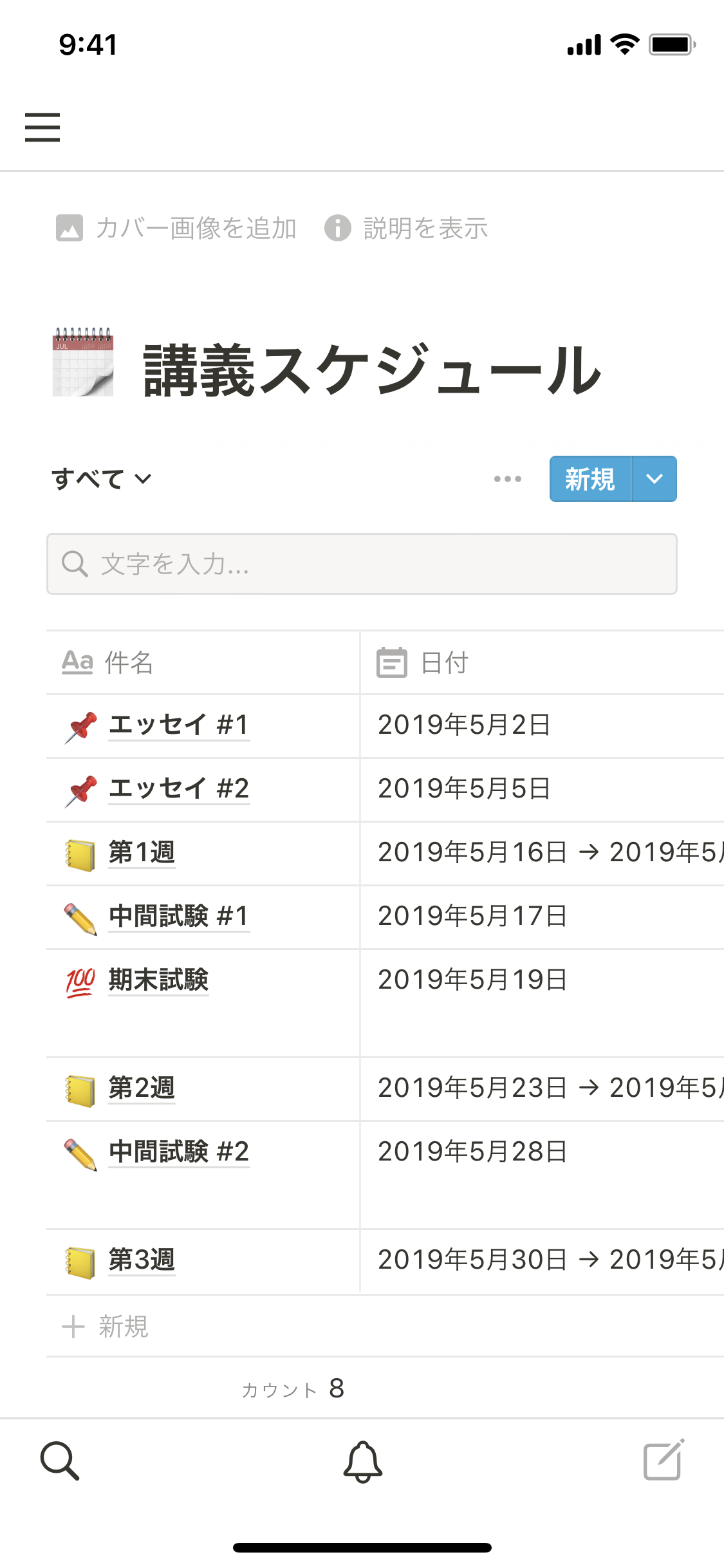
Task: Tap the pushpin icon beside エッセイ #1
Action: 81,727
